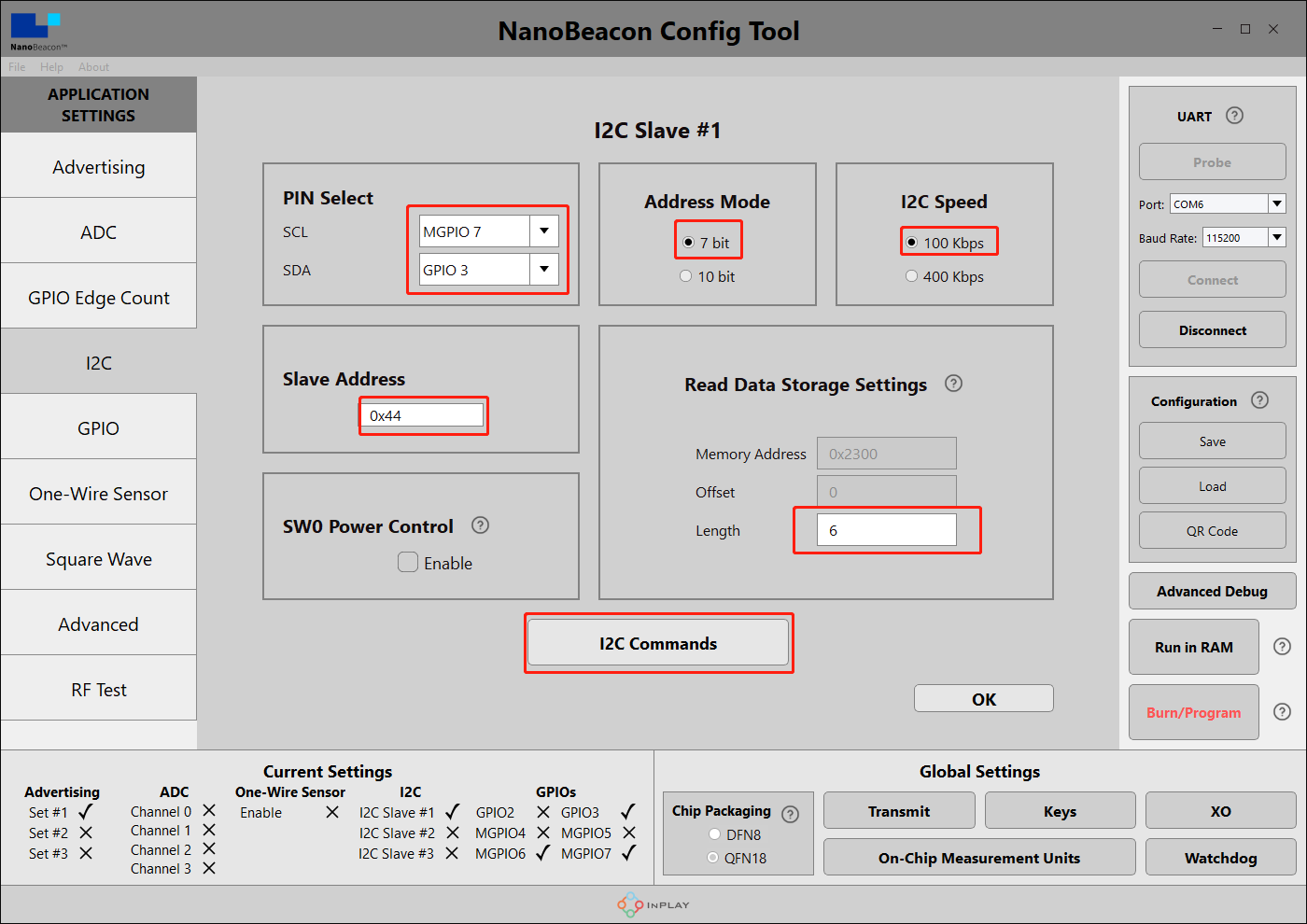Image resolution: width=1307 pixels, height=924 pixels.
Task: Select 10 bit address mode
Action: coord(686,276)
